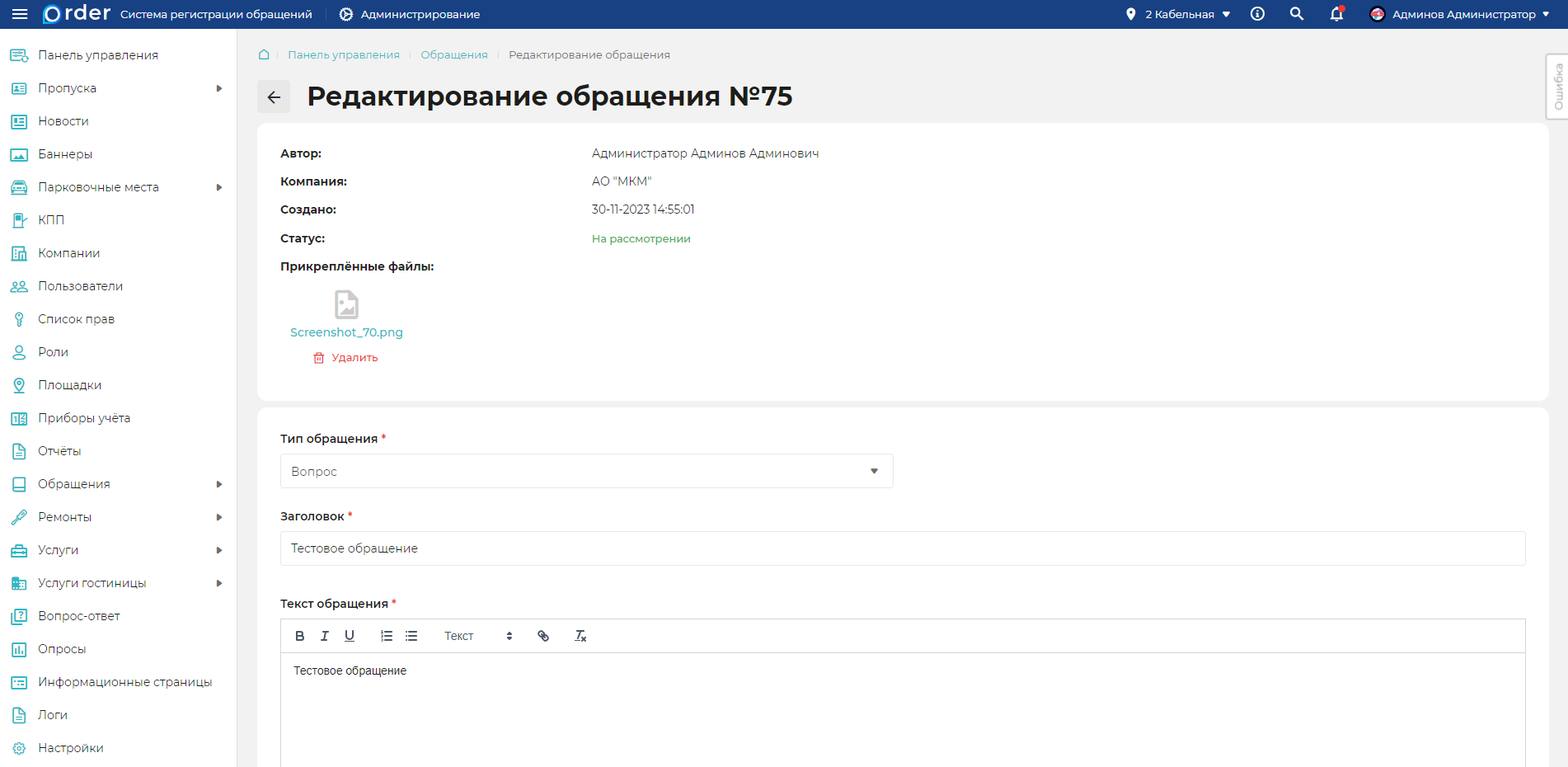Click the search magnifier icon

click(1297, 14)
